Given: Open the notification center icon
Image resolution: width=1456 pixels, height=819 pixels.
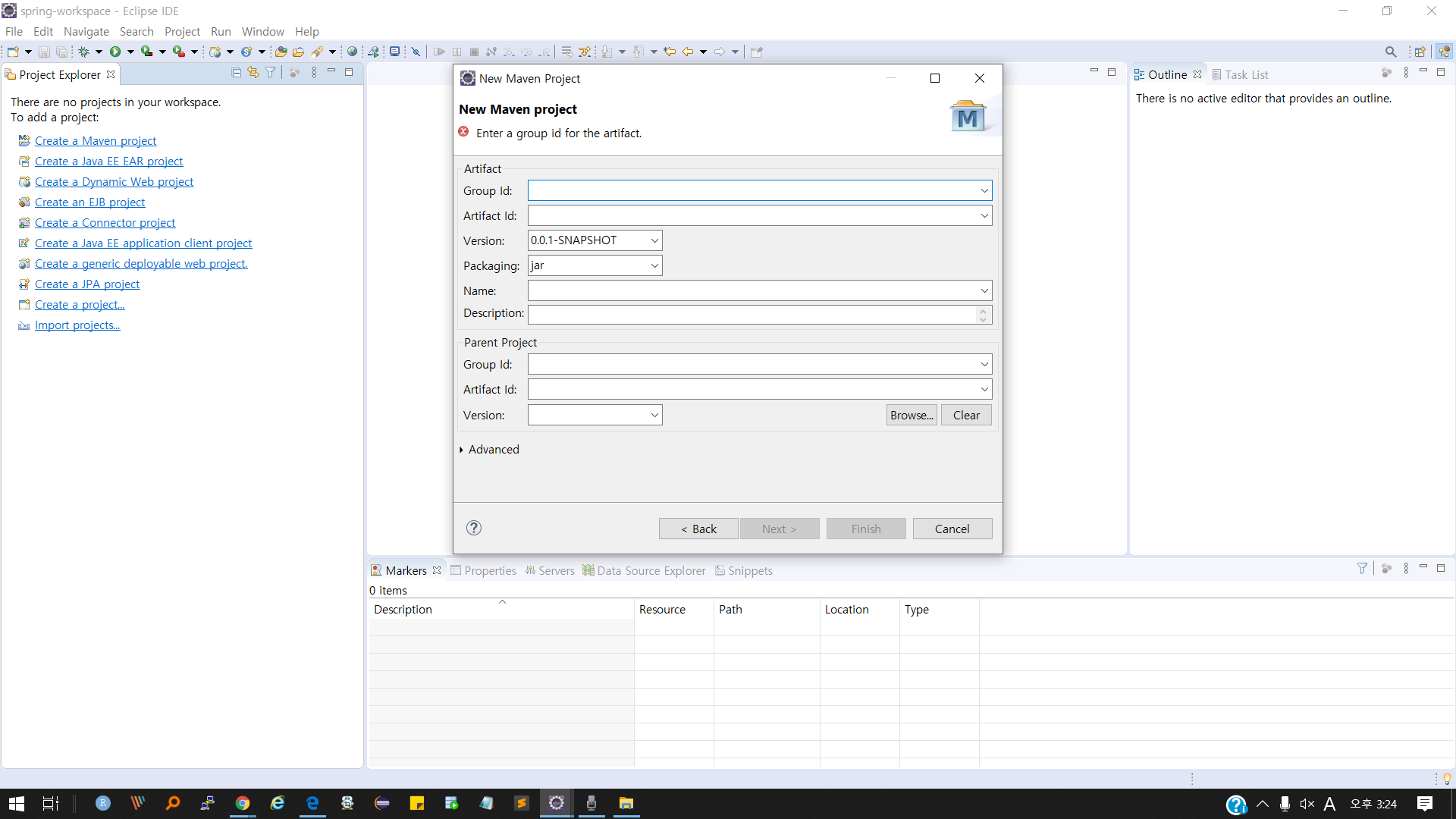Looking at the screenshot, I should pos(1425,804).
